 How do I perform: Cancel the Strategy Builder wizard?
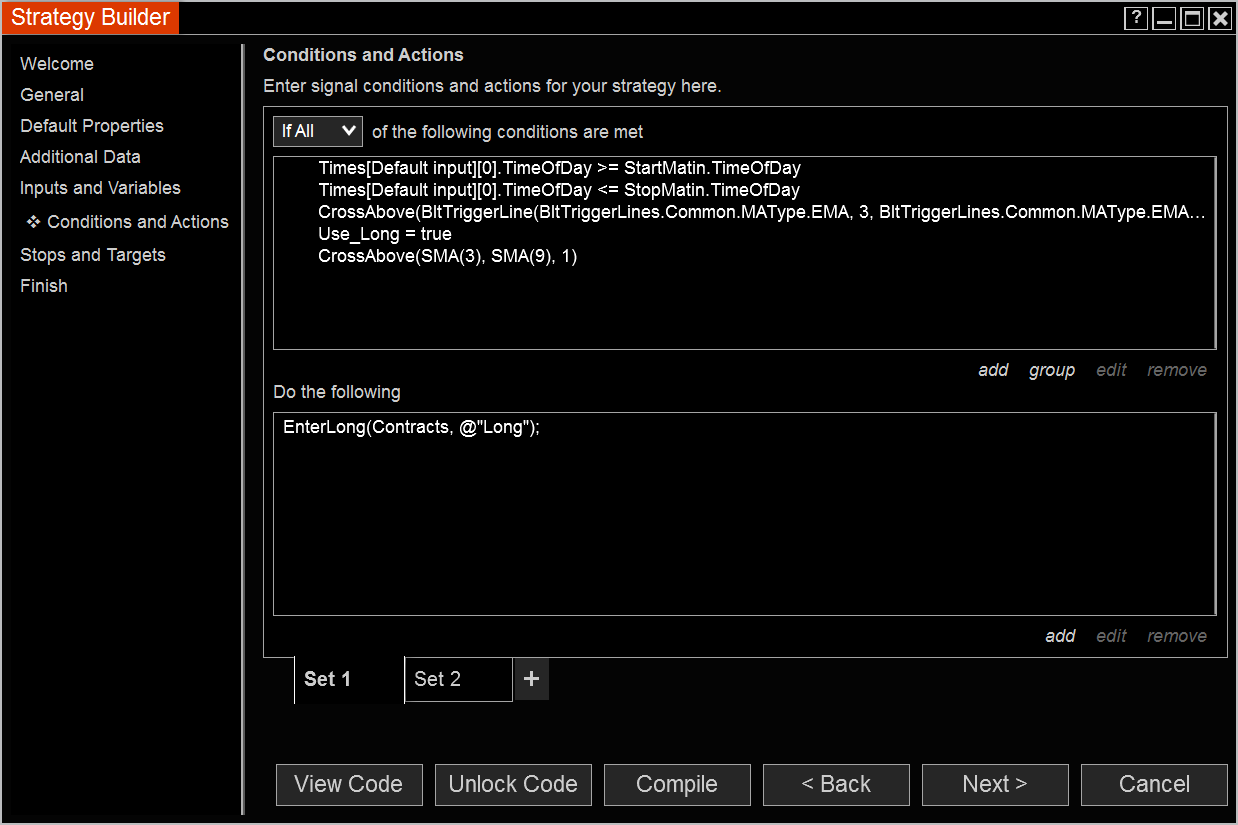point(1154,785)
